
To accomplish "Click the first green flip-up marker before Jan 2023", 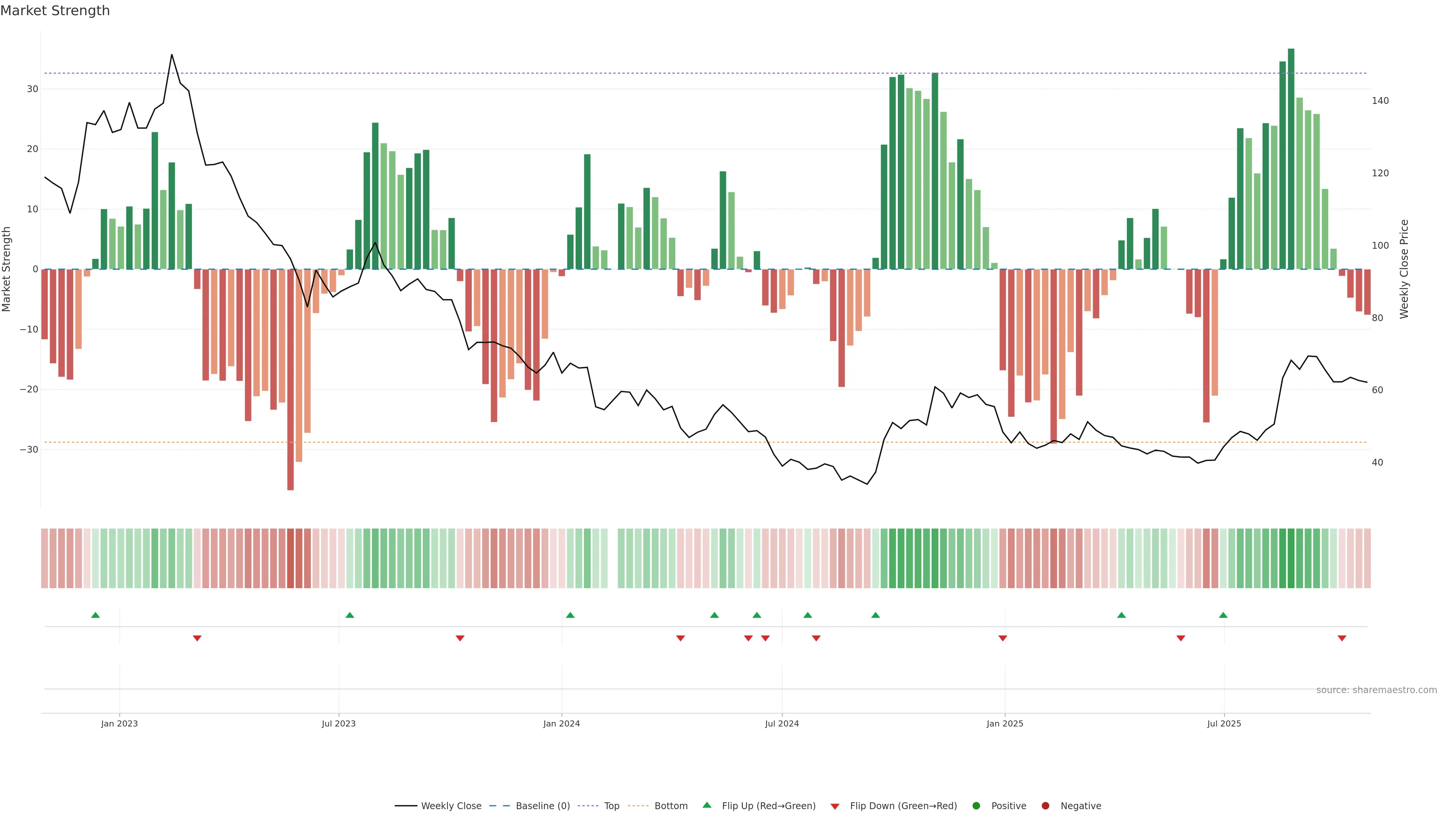I will tap(96, 615).
